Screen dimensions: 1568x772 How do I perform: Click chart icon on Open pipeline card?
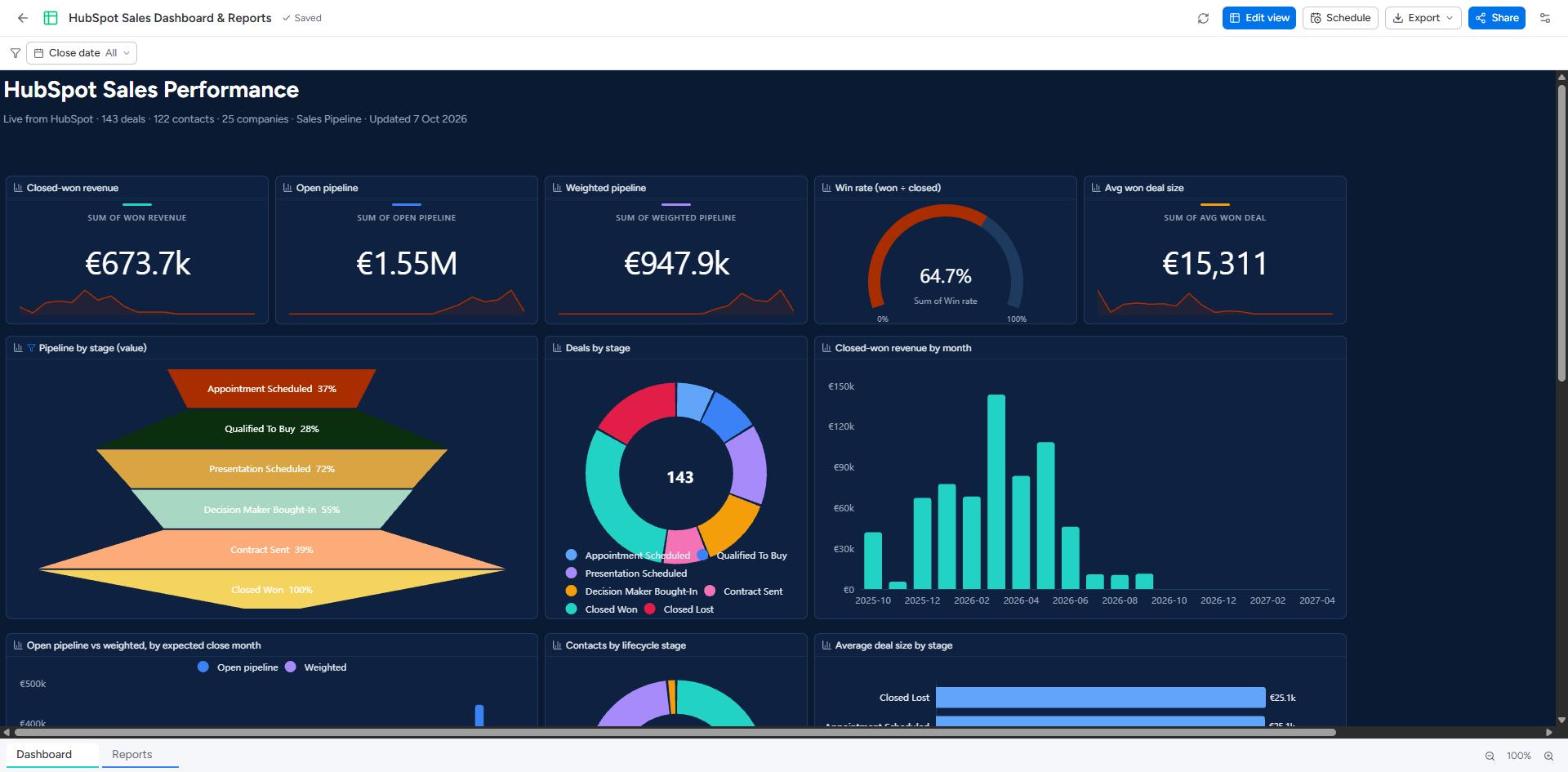click(287, 188)
